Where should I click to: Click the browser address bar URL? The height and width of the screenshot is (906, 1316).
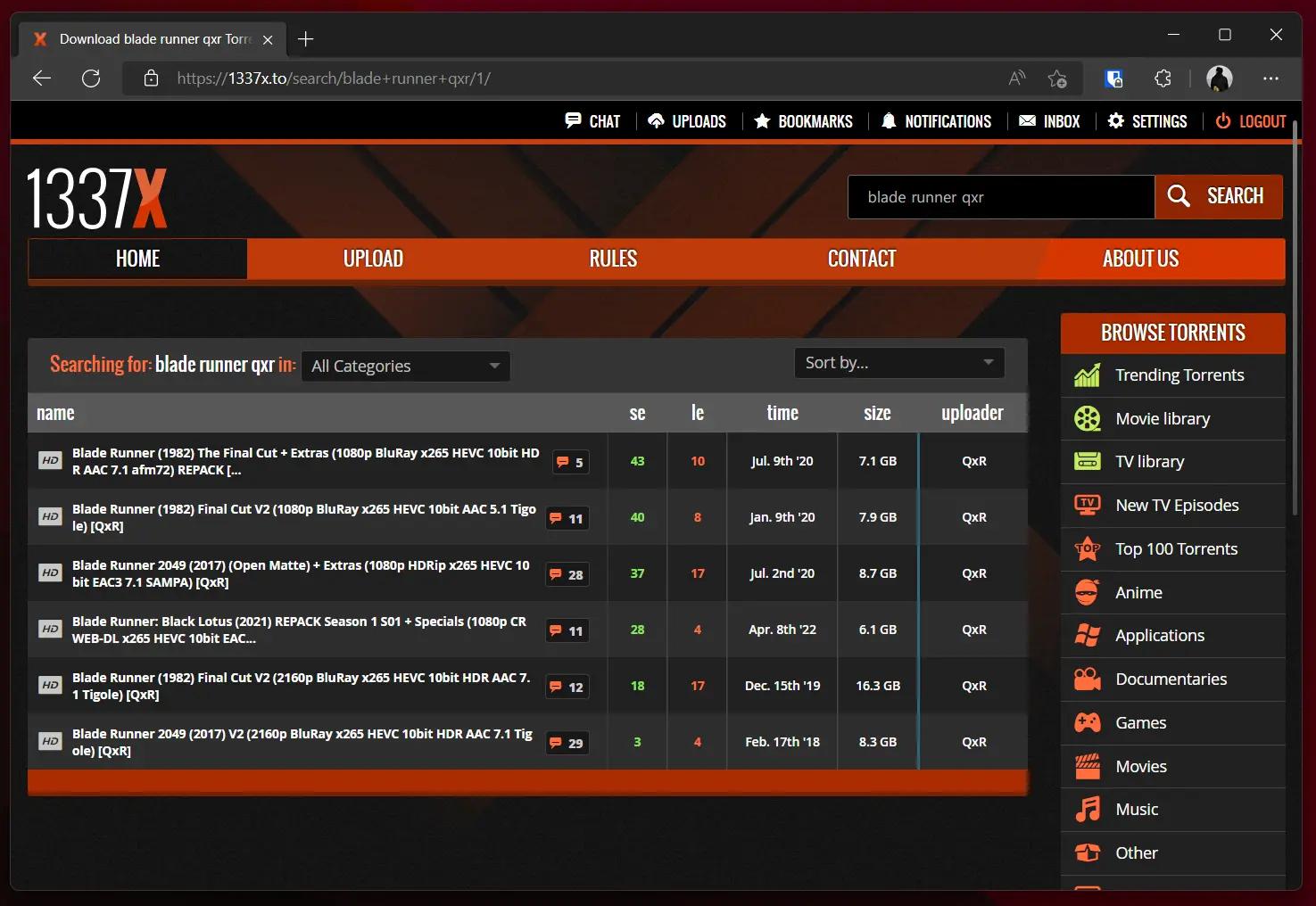pyautogui.click(x=334, y=78)
